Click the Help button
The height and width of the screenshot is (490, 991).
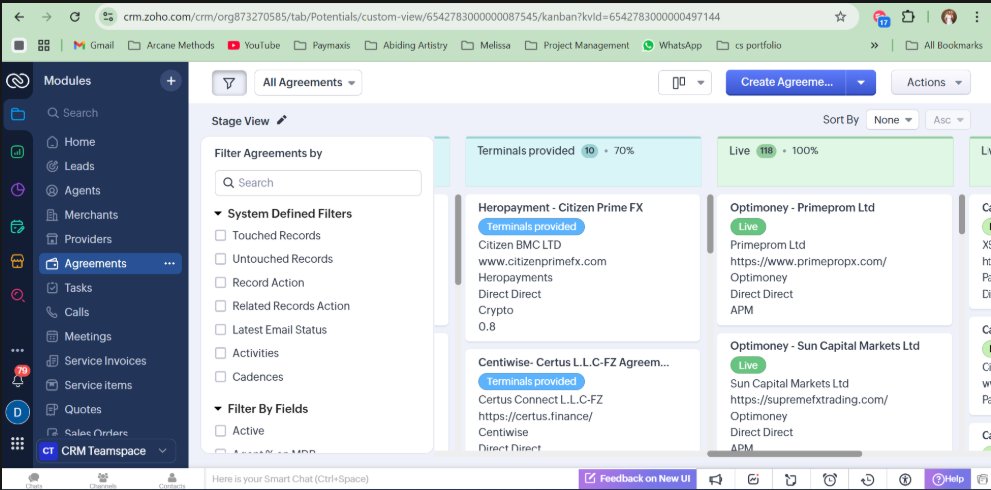pyautogui.click(x=948, y=479)
